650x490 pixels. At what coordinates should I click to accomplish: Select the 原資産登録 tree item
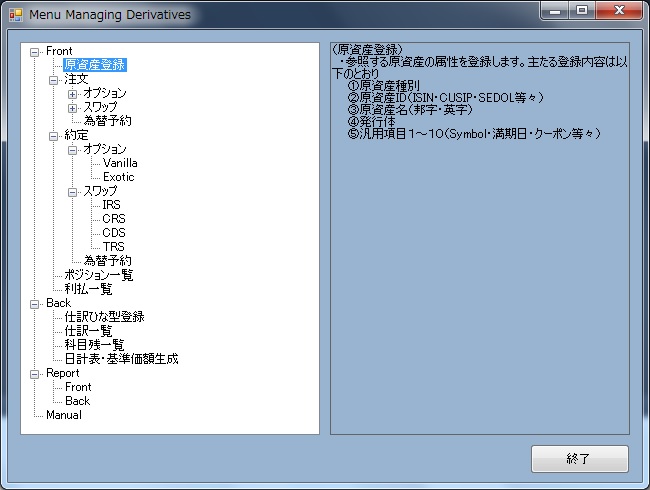[x=95, y=65]
